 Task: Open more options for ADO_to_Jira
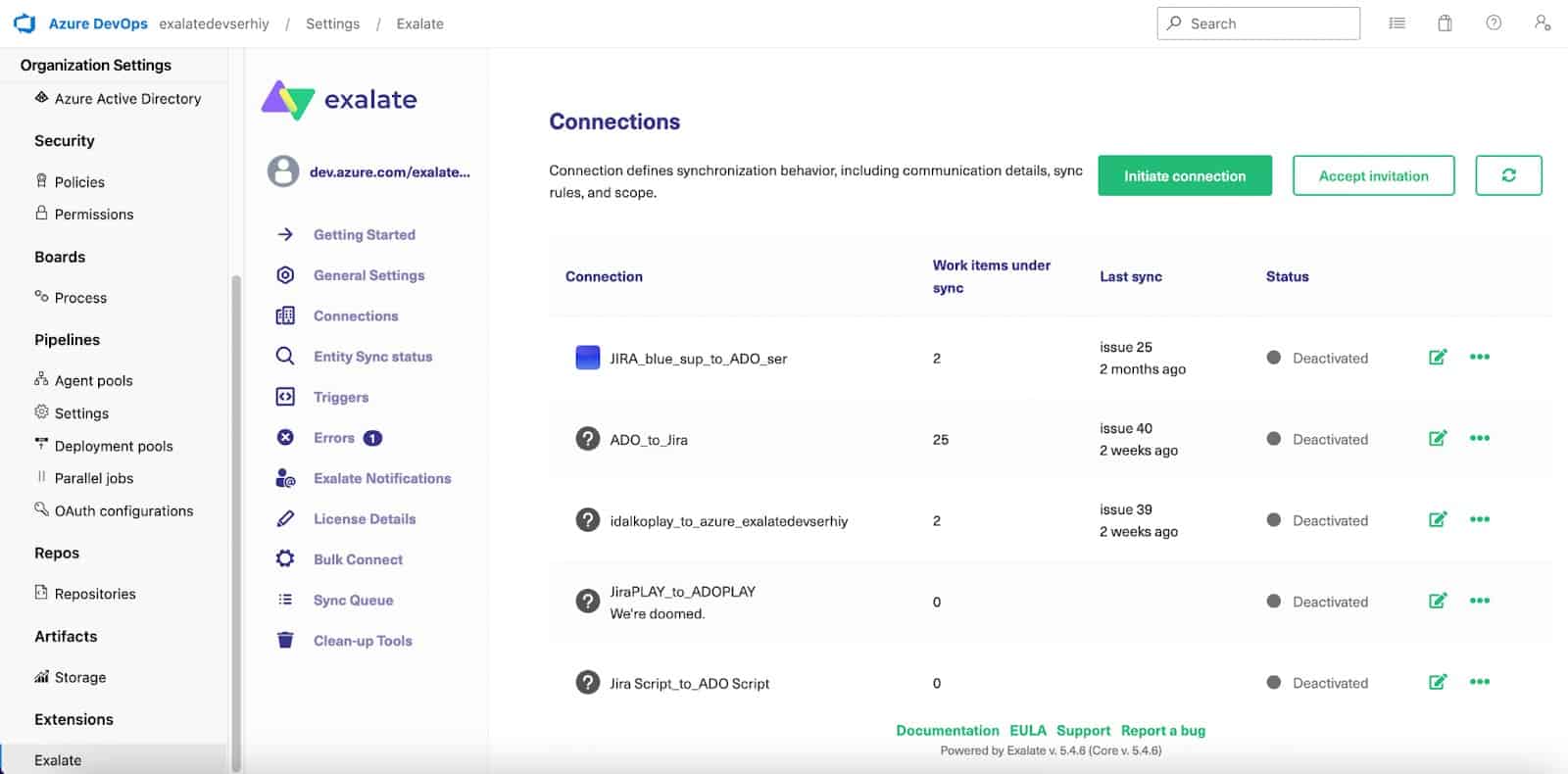(x=1480, y=439)
